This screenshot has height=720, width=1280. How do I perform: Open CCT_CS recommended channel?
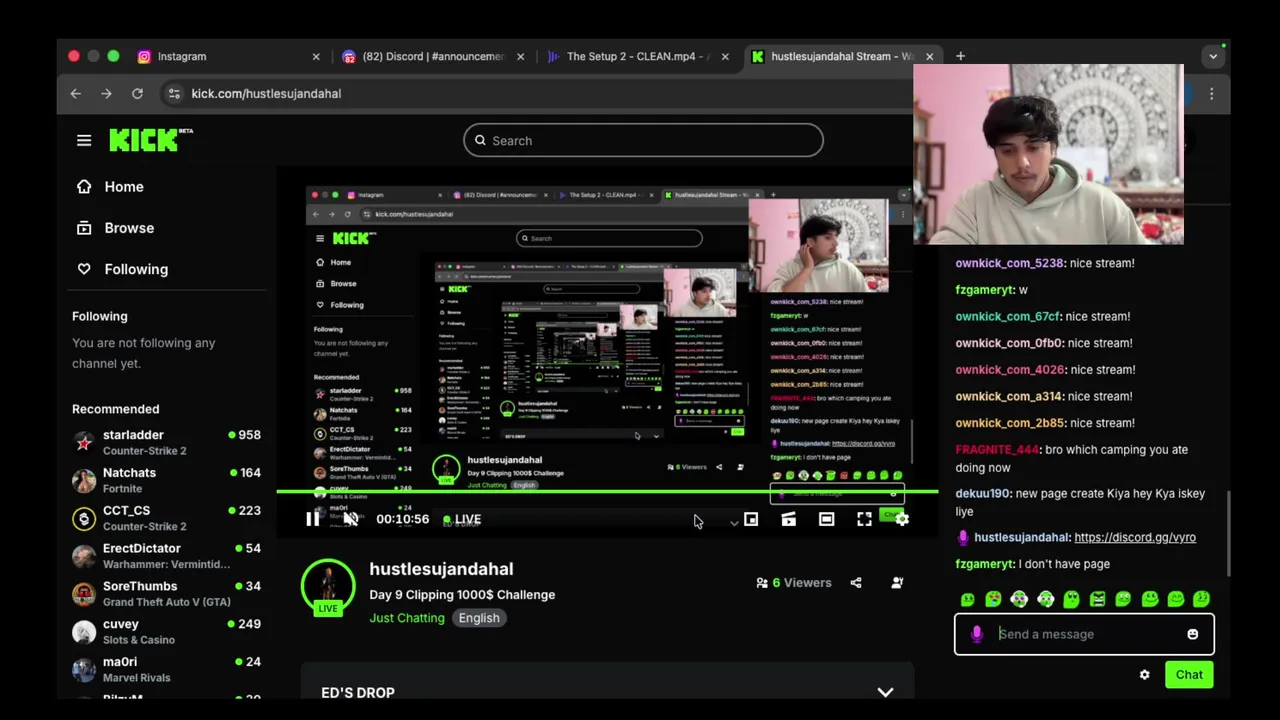(166, 518)
